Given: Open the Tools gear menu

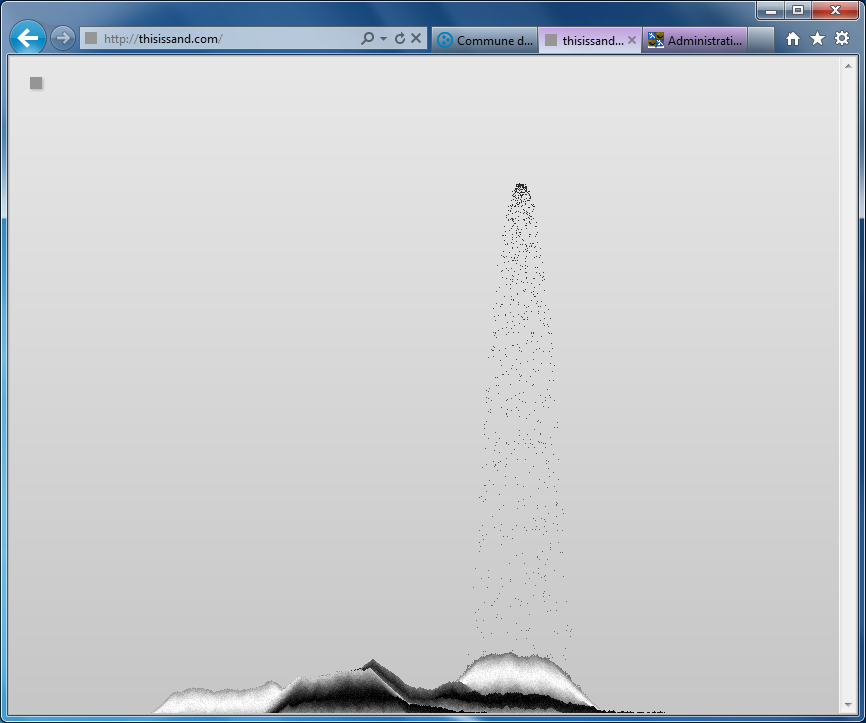Looking at the screenshot, I should (842, 38).
